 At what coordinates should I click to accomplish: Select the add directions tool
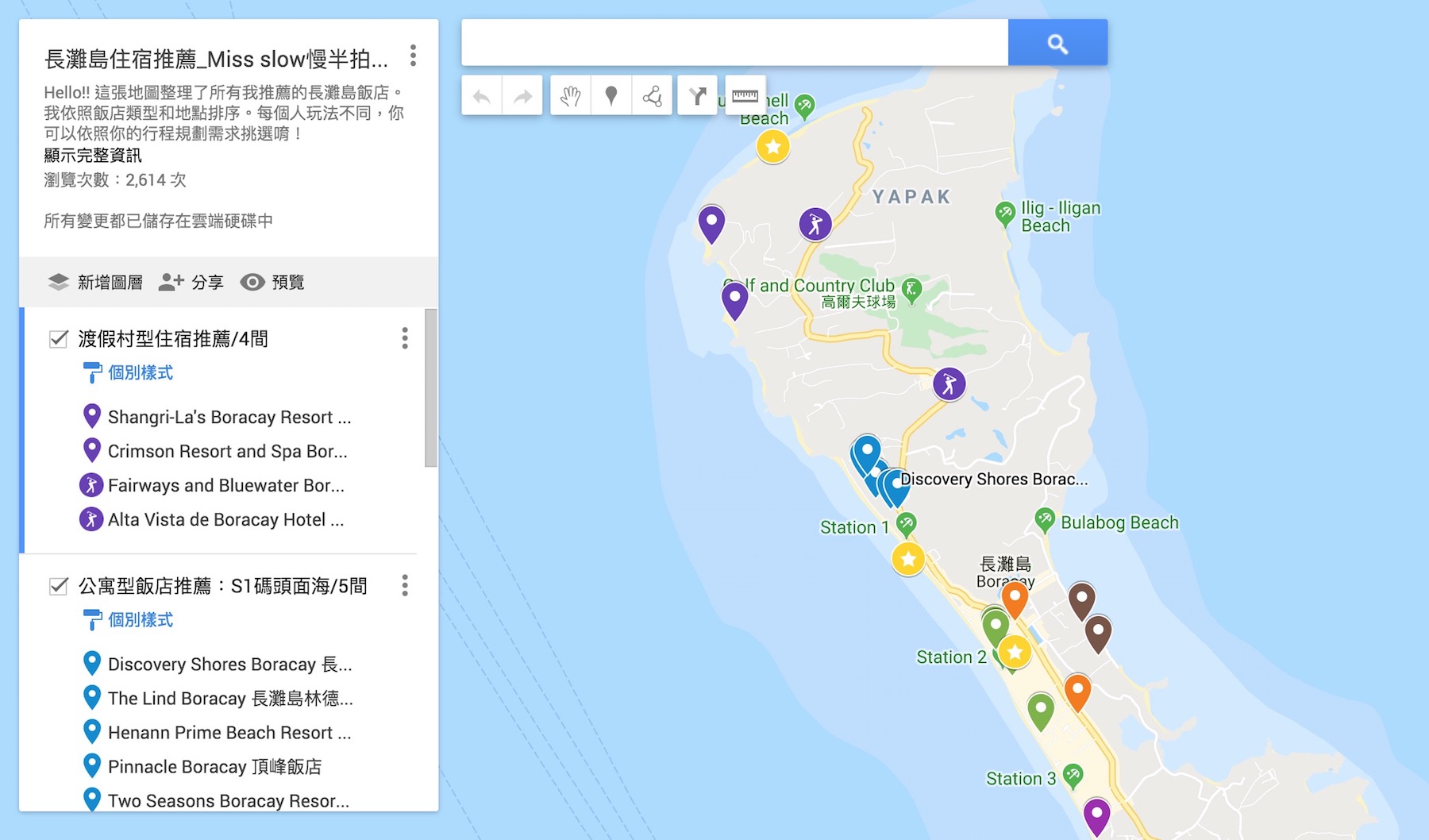697,96
